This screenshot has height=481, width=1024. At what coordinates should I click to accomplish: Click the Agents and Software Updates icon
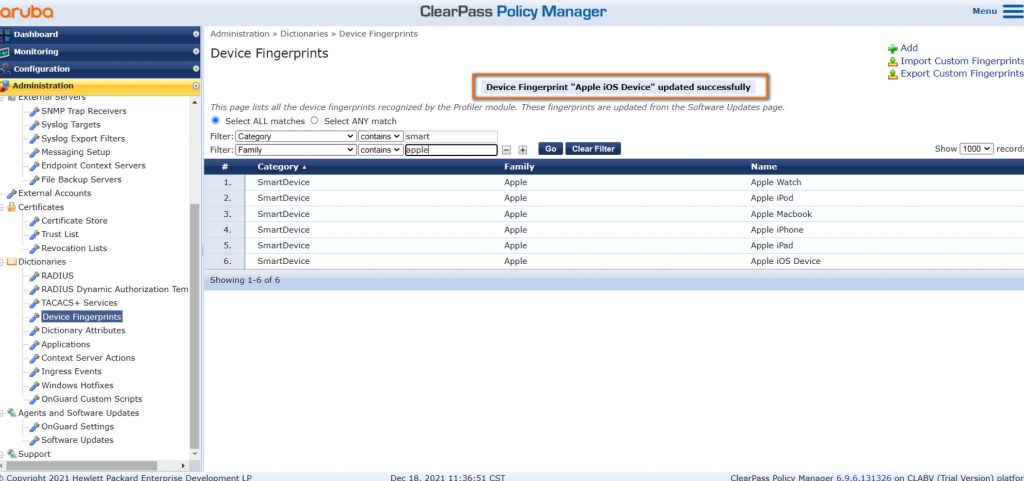click(x=12, y=413)
